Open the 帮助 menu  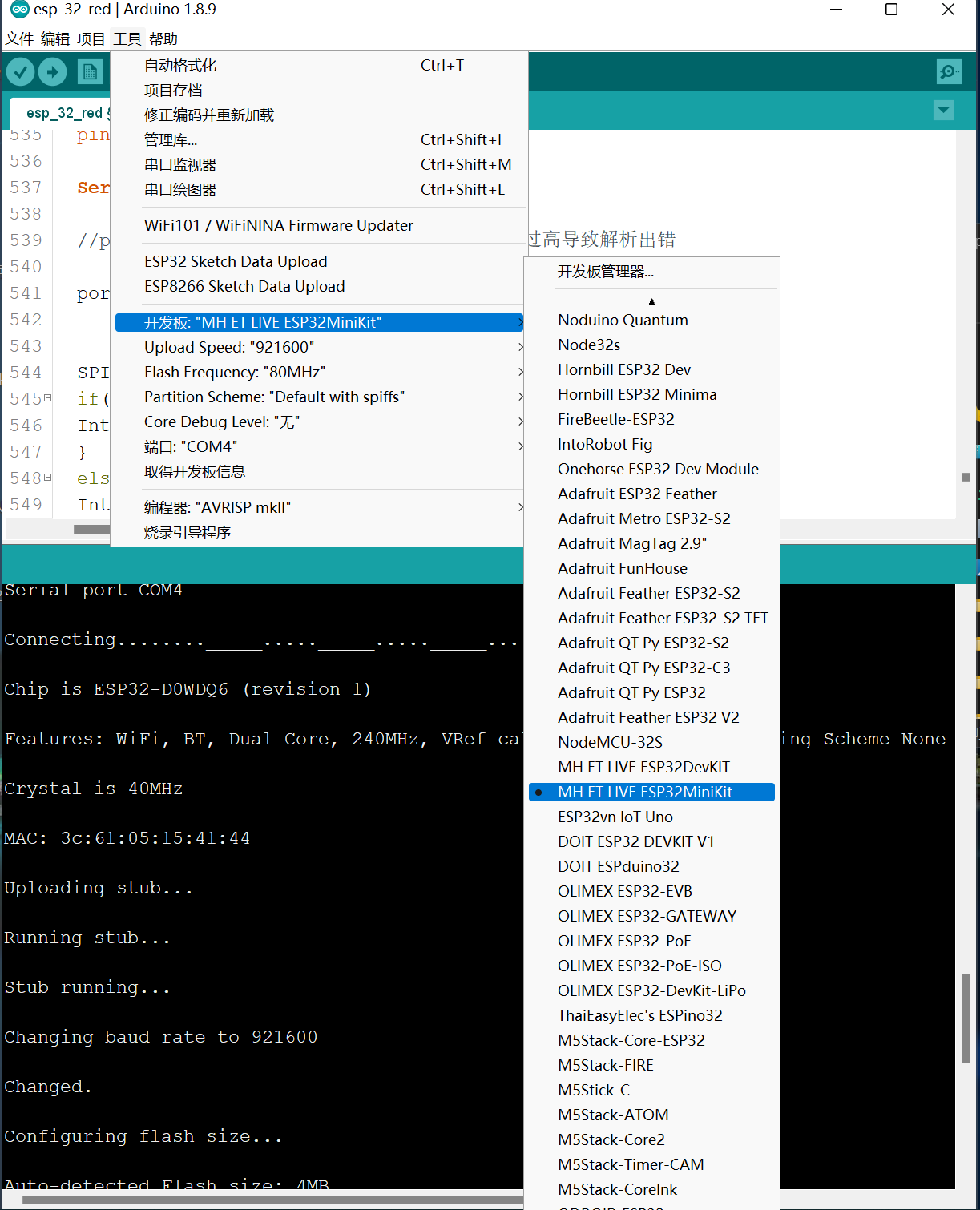[163, 38]
